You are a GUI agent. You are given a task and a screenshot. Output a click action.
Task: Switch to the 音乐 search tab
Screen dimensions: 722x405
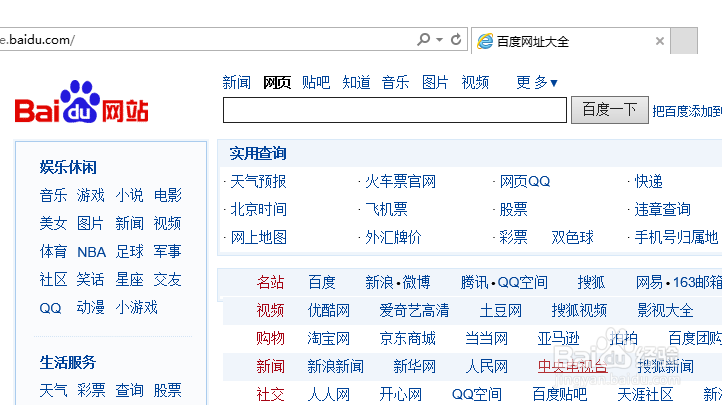[395, 83]
